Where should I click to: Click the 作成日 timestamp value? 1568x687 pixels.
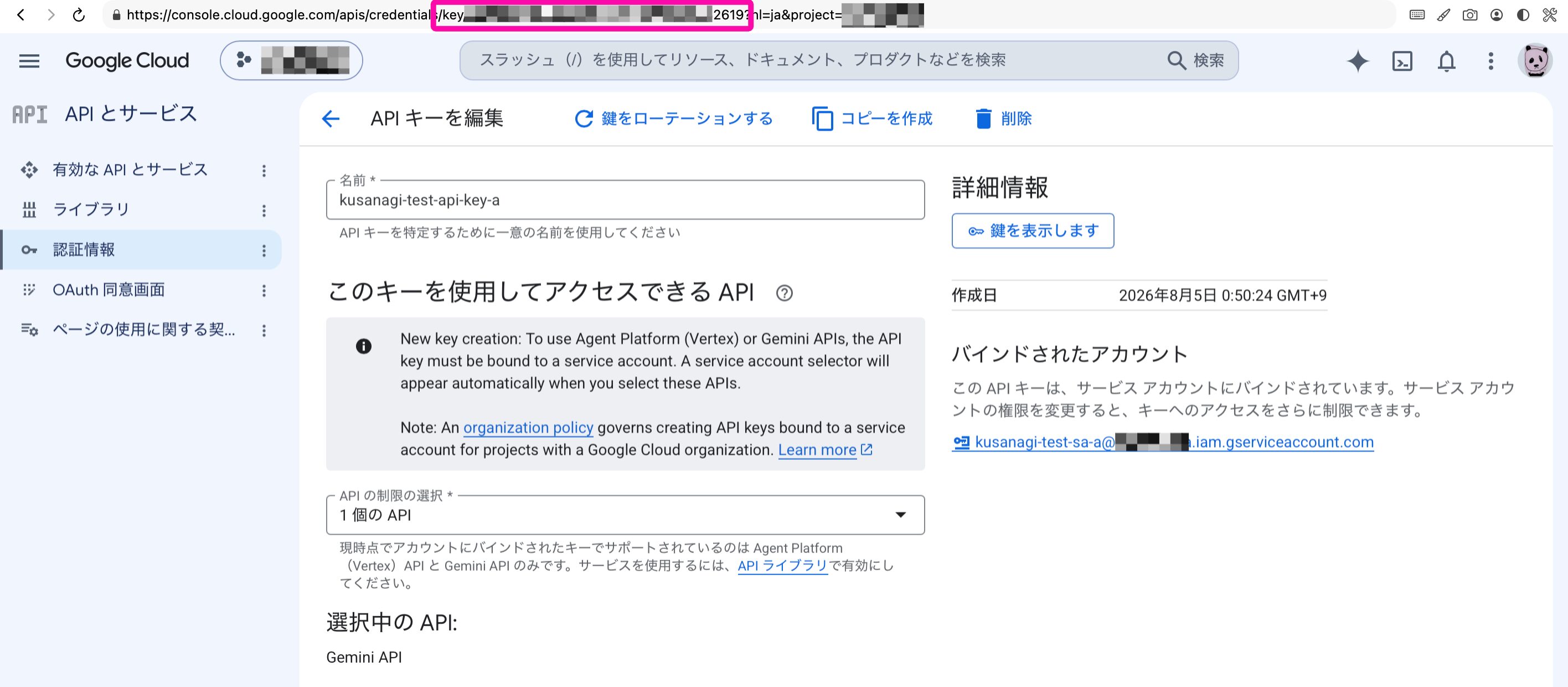[x=1223, y=295]
